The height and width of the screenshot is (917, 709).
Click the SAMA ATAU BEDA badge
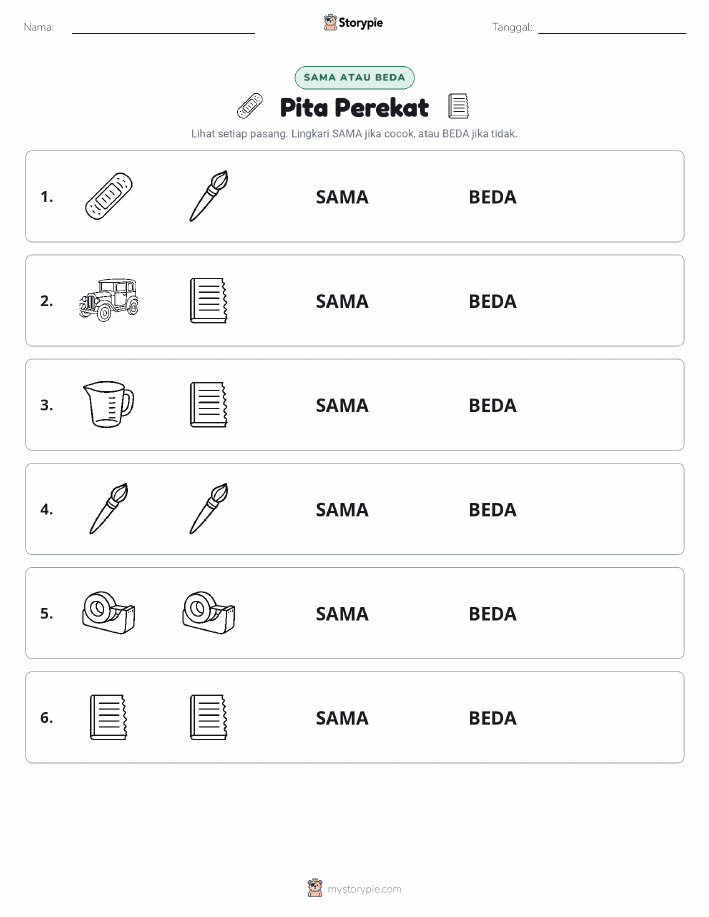click(x=354, y=77)
